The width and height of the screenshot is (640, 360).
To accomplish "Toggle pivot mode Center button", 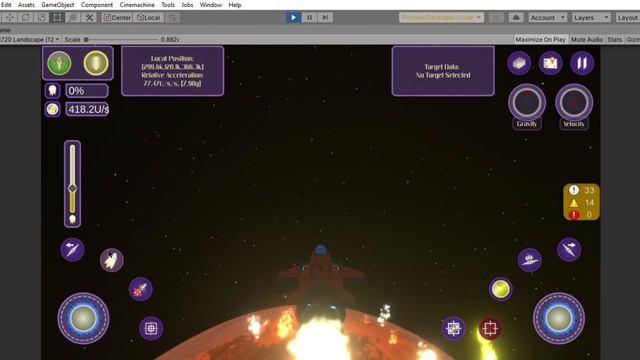I will 117,18.
